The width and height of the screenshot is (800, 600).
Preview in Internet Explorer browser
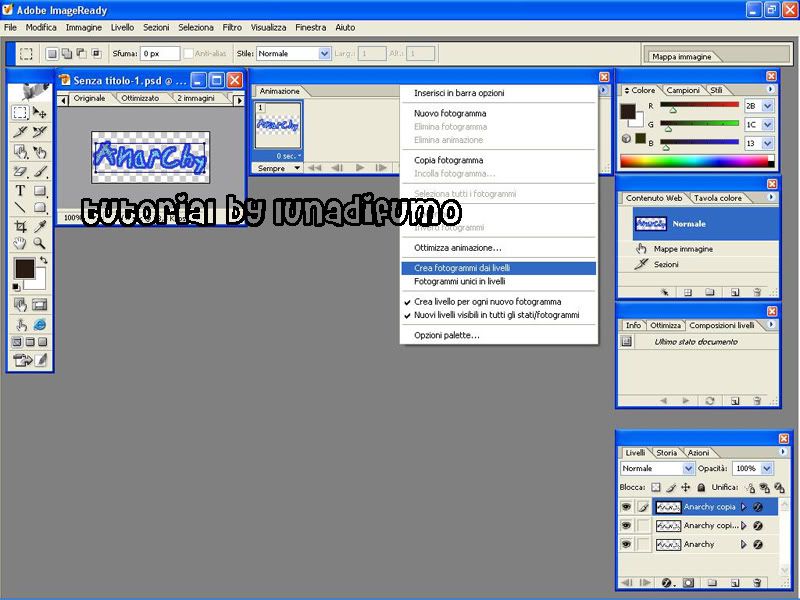[x=39, y=324]
